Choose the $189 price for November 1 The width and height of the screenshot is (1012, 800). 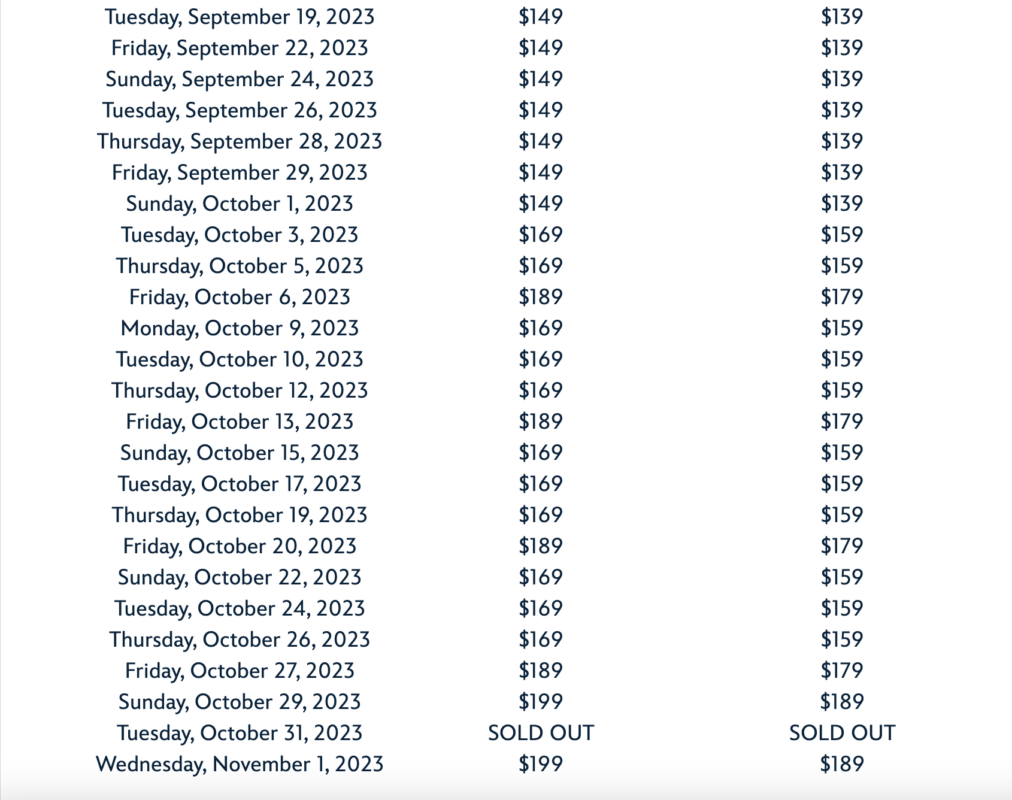[x=841, y=764]
